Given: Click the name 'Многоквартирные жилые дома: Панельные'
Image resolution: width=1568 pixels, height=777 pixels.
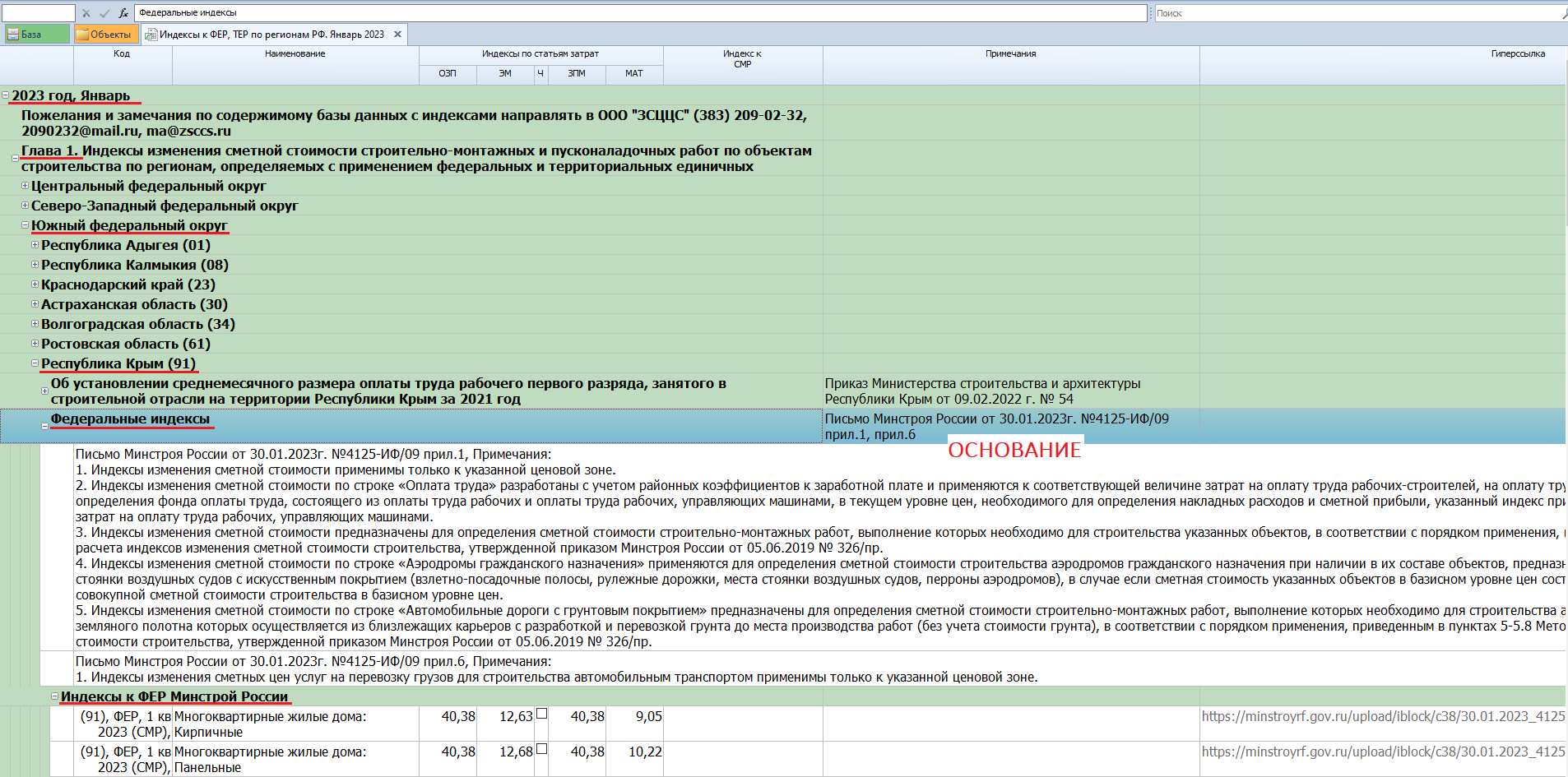Looking at the screenshot, I should [x=271, y=760].
